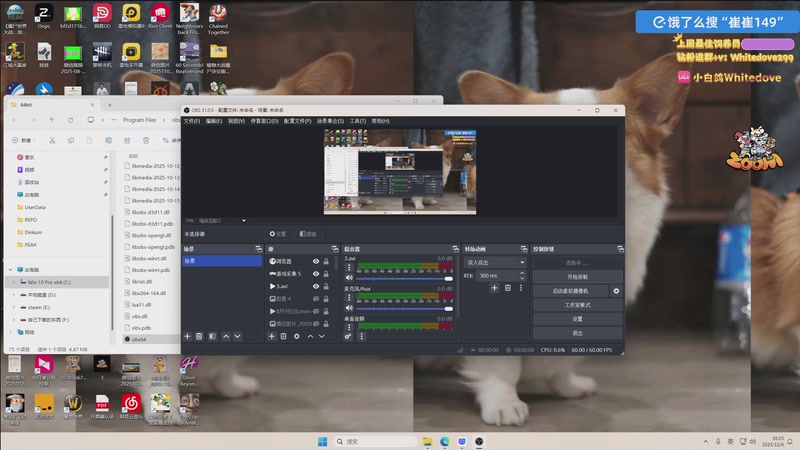The height and width of the screenshot is (450, 800).
Task: Open virtual camera settings gear
Action: click(x=616, y=291)
